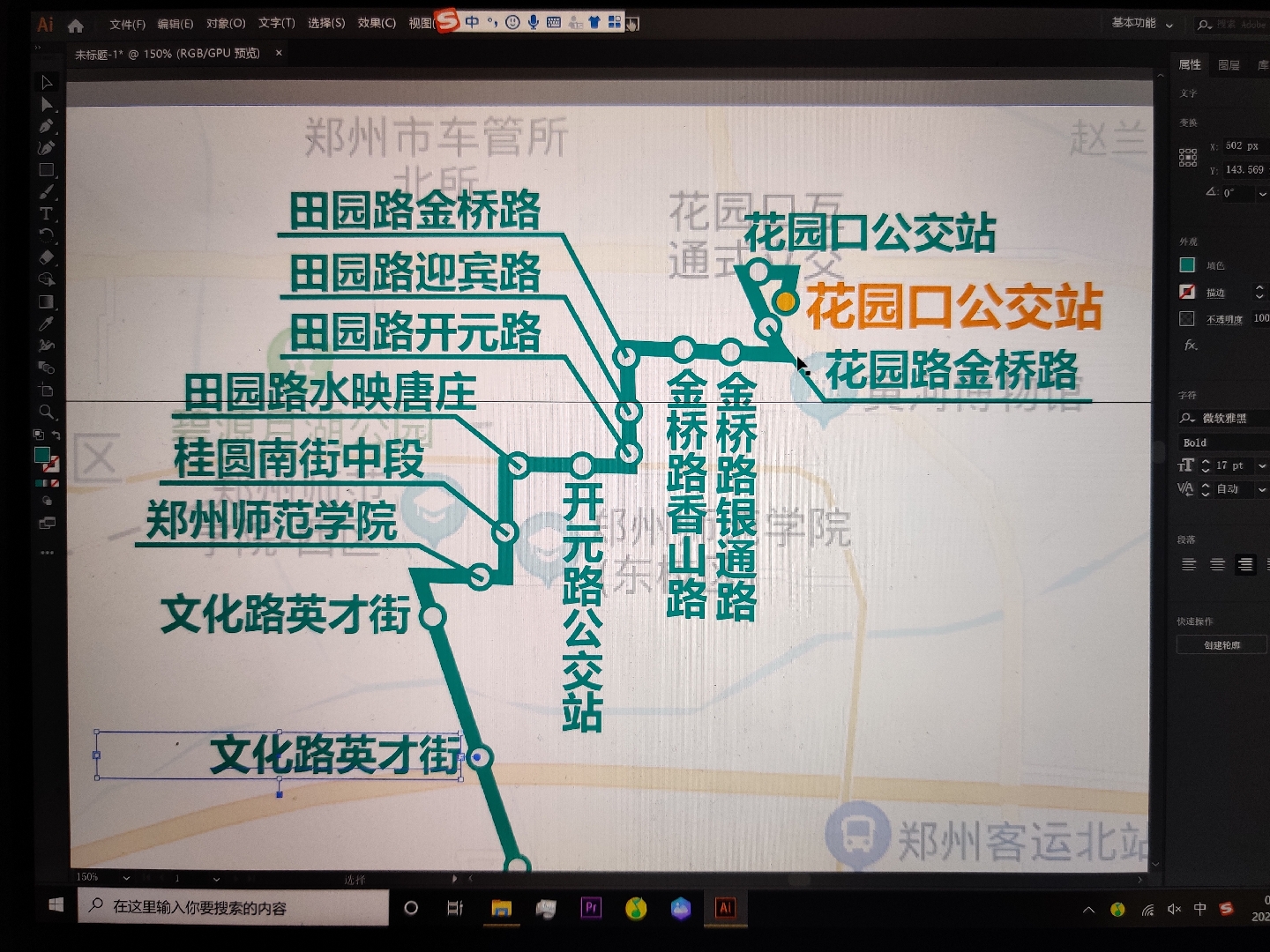Open the workspace 基本功能 dropdown
The image size is (1270, 952).
coord(1142,23)
